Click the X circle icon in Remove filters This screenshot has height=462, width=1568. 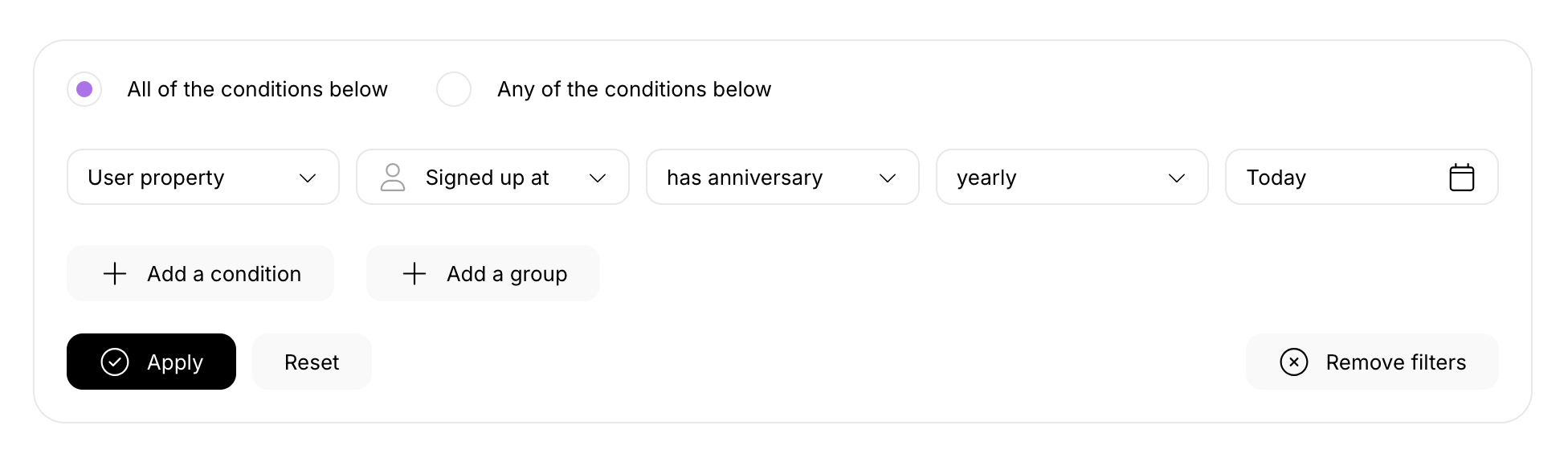pos(1293,362)
